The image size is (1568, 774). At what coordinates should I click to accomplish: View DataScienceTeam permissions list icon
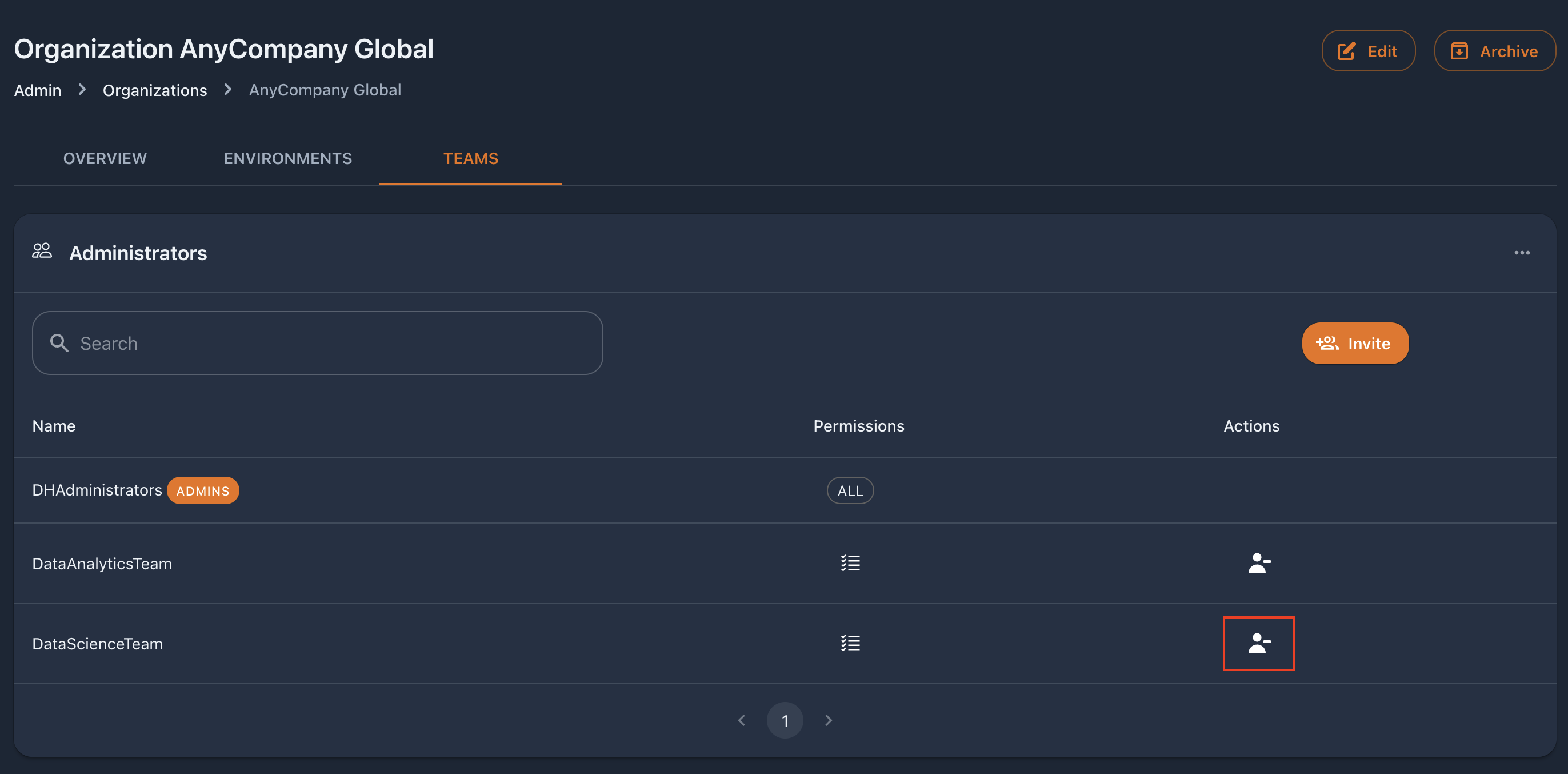(x=850, y=643)
